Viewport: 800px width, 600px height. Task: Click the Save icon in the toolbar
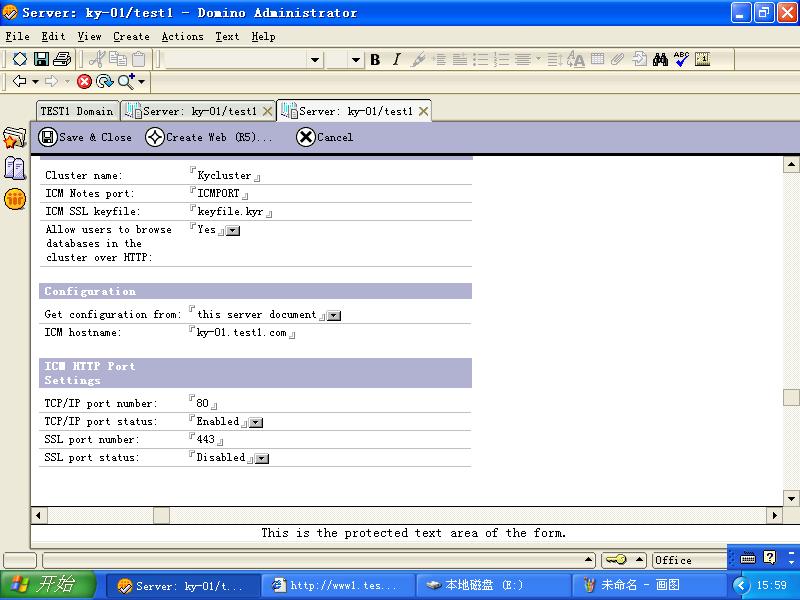click(x=41, y=60)
